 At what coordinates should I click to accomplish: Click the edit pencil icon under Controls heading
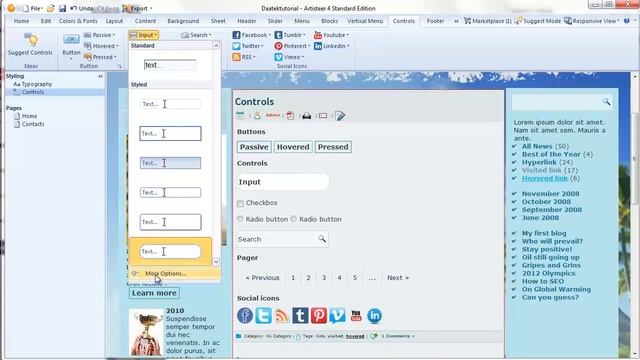(x=340, y=116)
